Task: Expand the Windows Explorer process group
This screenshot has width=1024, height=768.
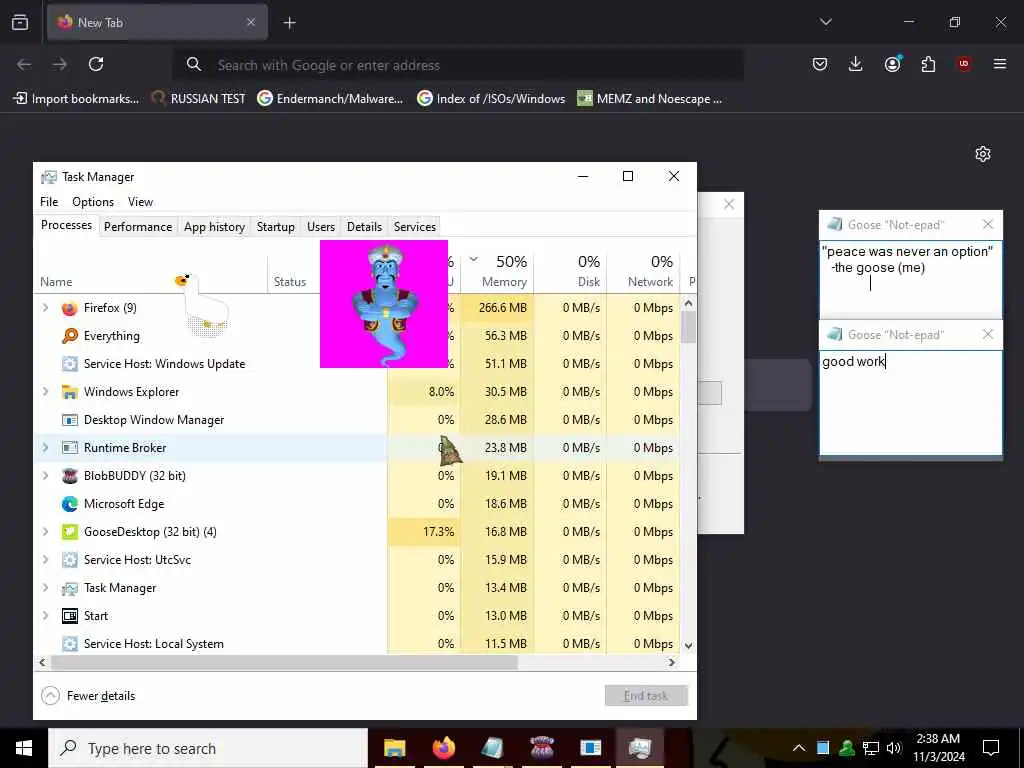Action: (46, 392)
